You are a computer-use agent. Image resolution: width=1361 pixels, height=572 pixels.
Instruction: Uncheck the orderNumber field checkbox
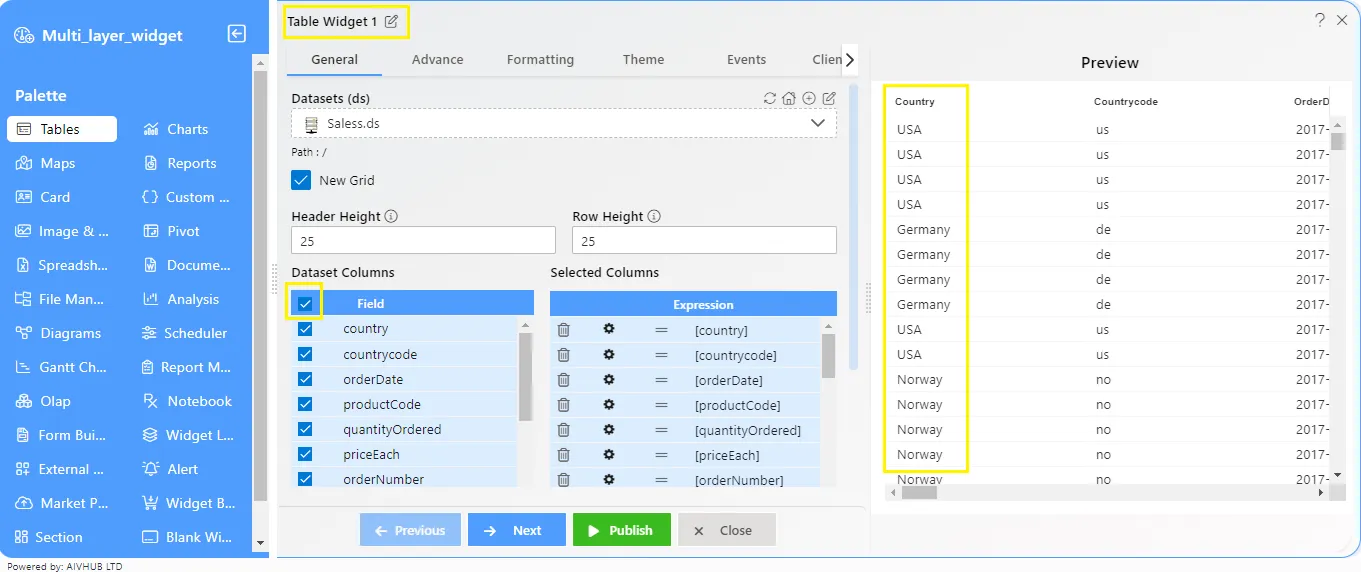(x=305, y=479)
